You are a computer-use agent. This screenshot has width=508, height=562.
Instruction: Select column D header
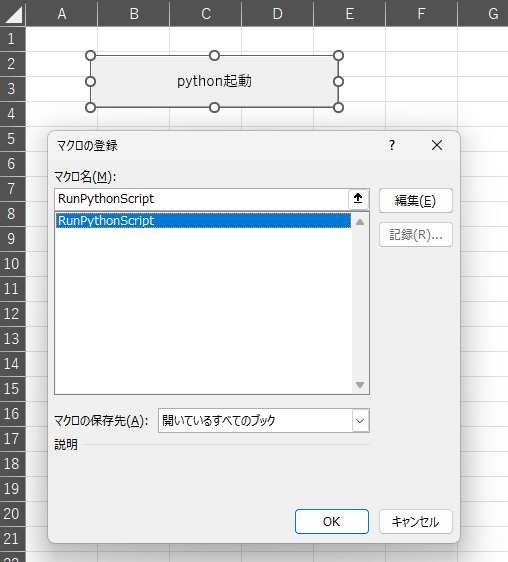pyautogui.click(x=278, y=14)
